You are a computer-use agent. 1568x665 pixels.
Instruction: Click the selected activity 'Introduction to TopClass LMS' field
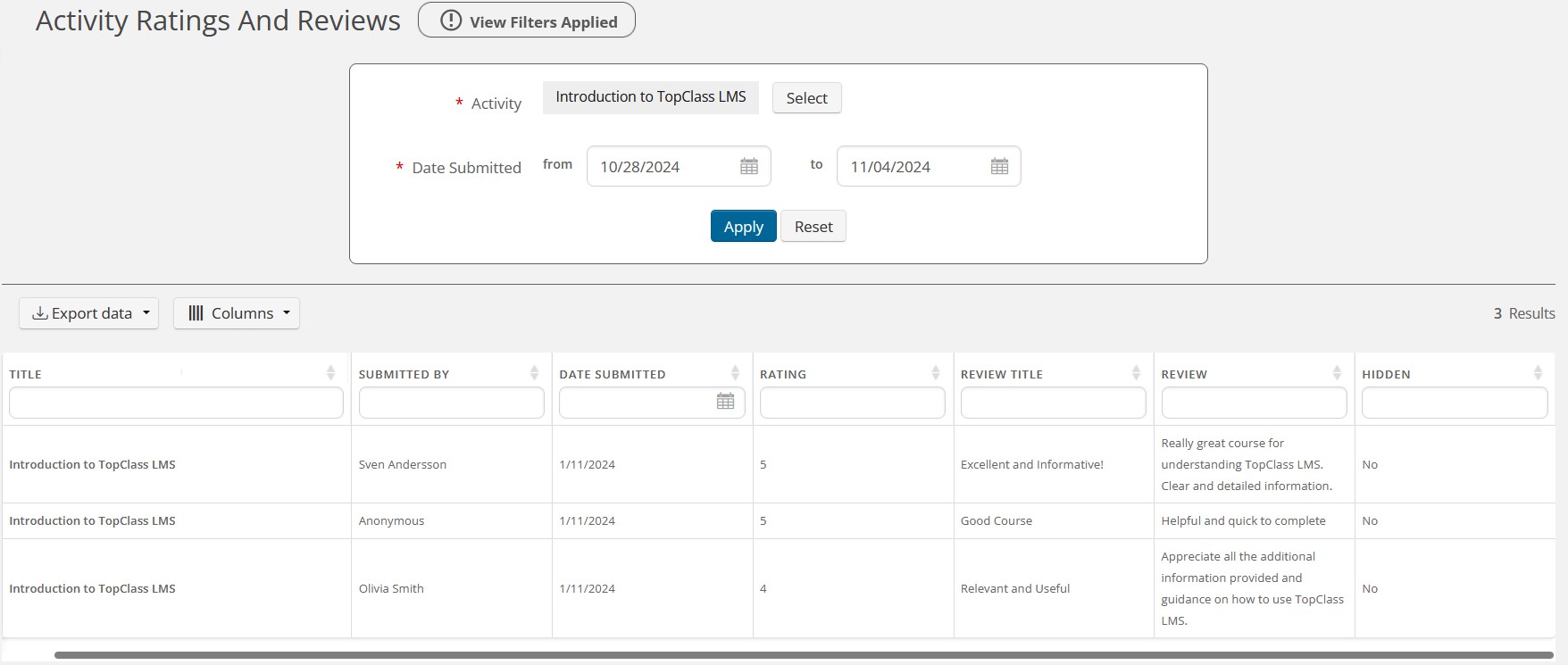[651, 97]
